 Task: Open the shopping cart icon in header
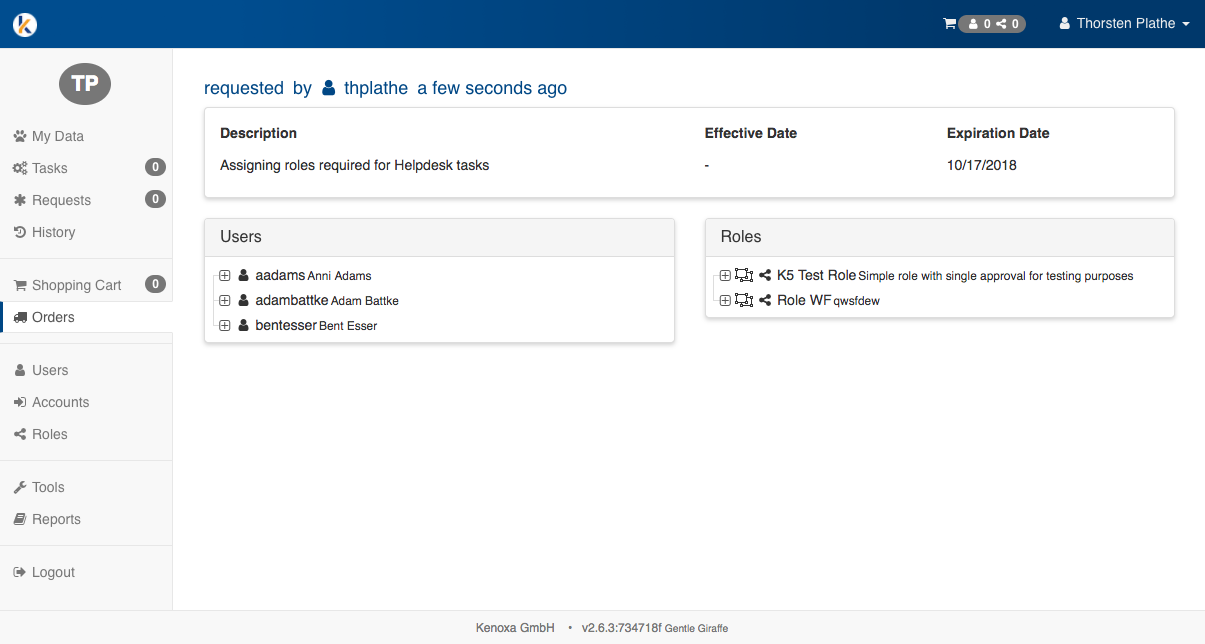click(x=949, y=24)
